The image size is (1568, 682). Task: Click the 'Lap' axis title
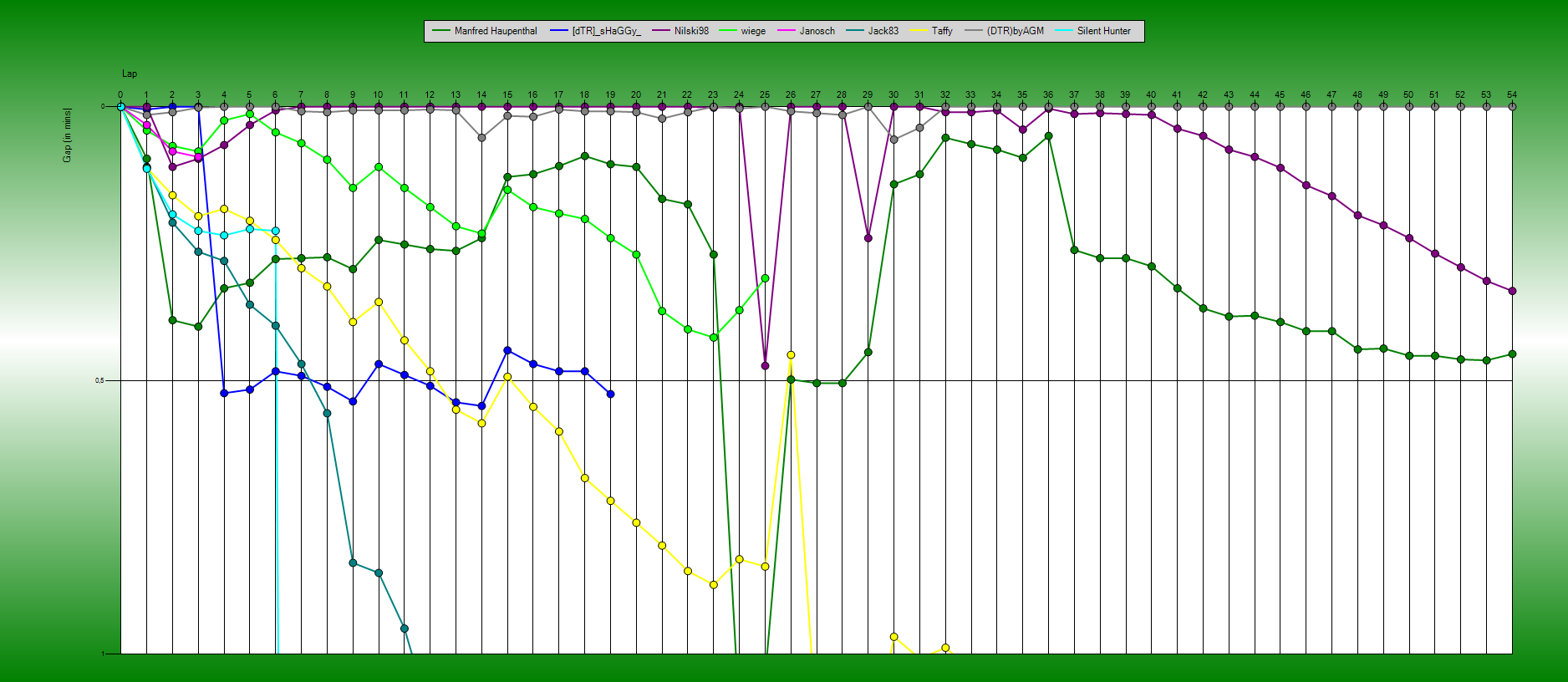[x=130, y=74]
